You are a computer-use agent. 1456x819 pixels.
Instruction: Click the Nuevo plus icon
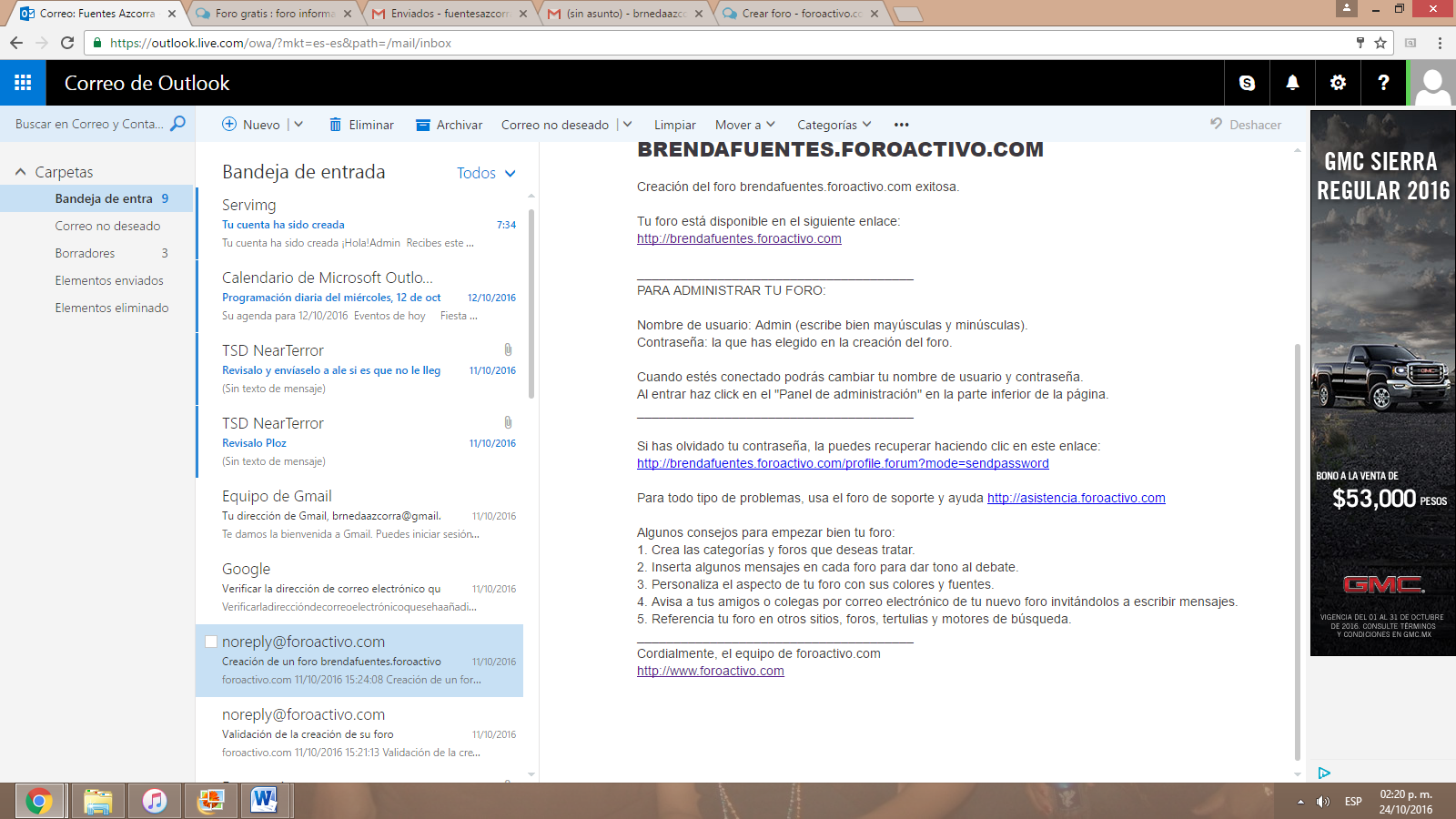tap(229, 125)
